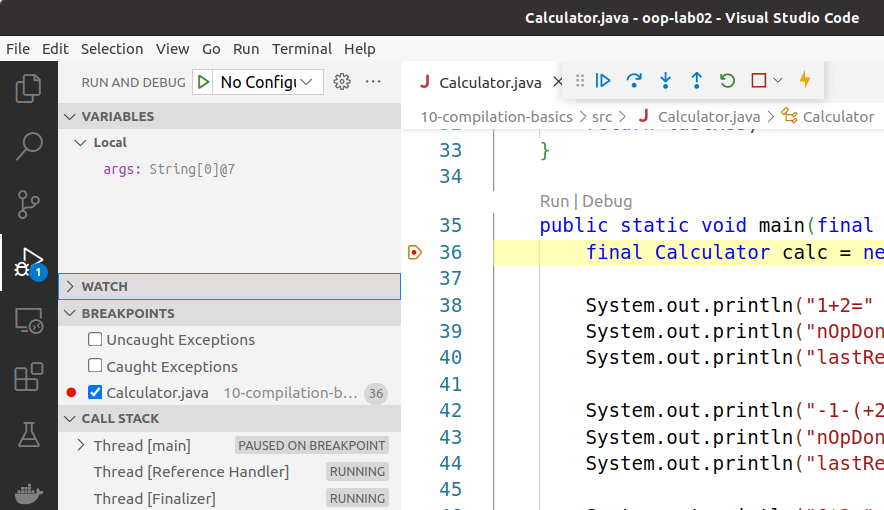
Task: Click the Debug CodeLens link above main
Action: pos(607,201)
